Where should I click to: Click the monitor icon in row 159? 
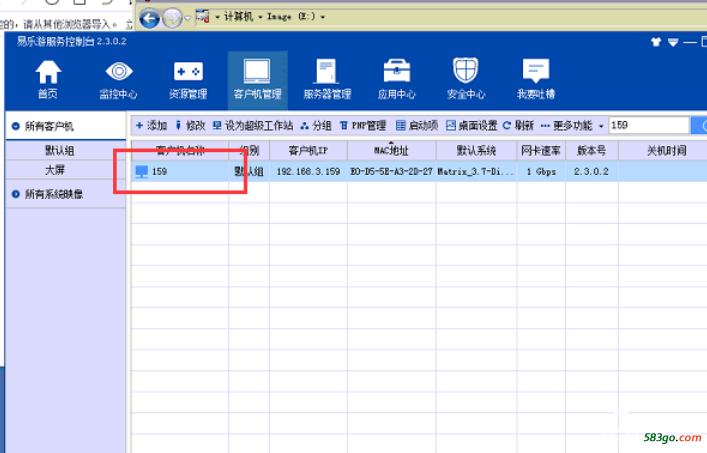[142, 171]
